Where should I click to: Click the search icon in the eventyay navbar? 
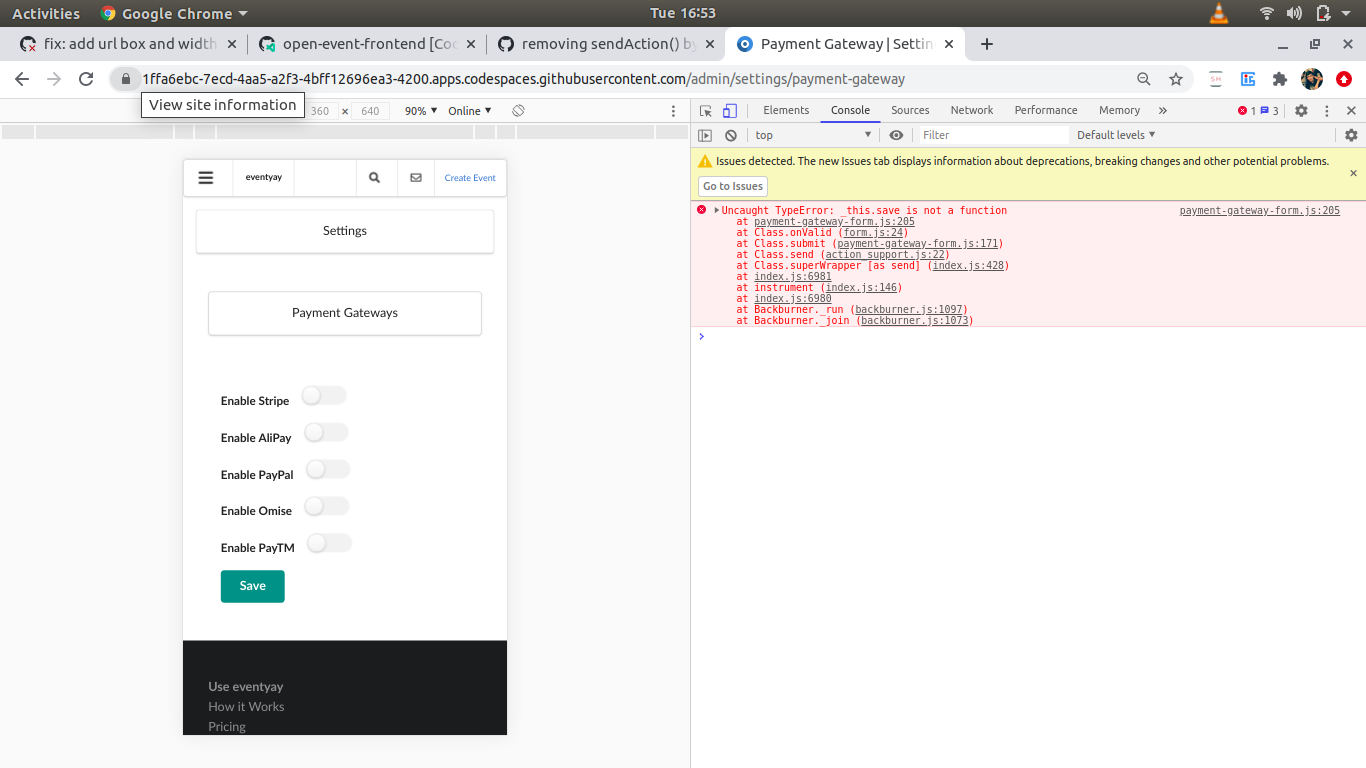376,177
